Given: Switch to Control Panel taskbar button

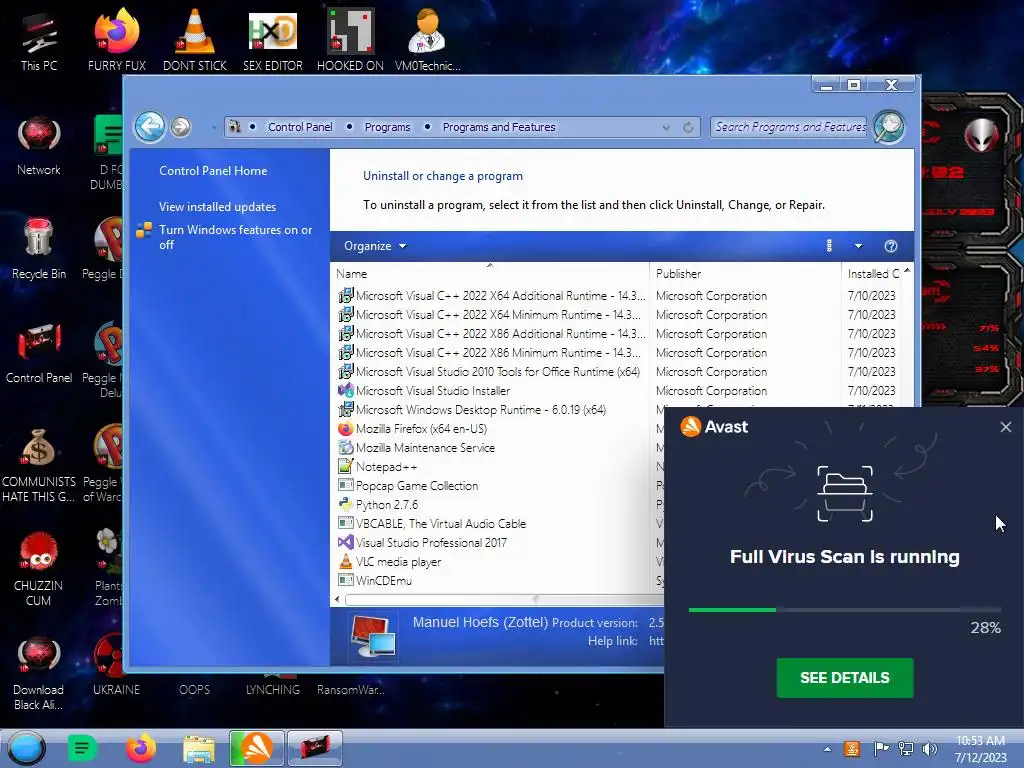Looking at the screenshot, I should (x=314, y=748).
